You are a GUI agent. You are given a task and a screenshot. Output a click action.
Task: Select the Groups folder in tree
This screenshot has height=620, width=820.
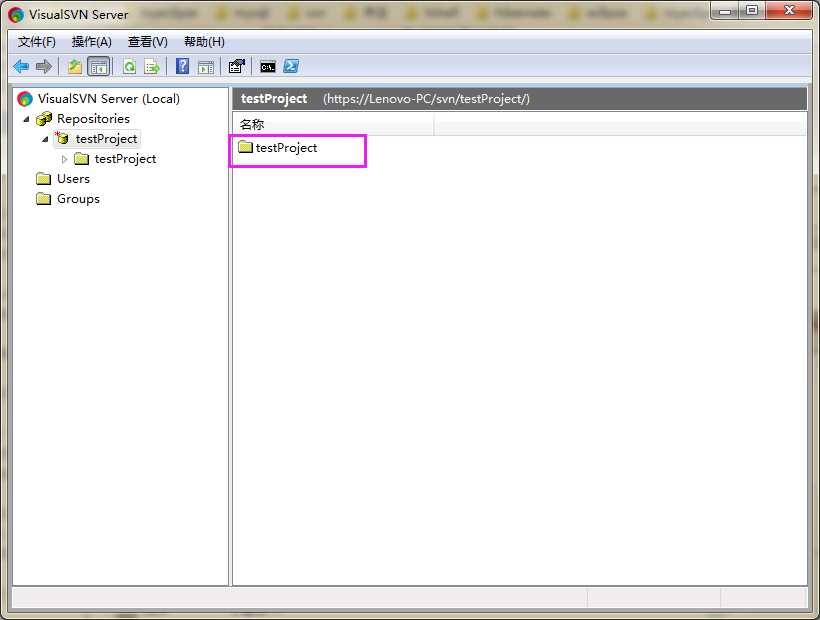[x=78, y=199]
